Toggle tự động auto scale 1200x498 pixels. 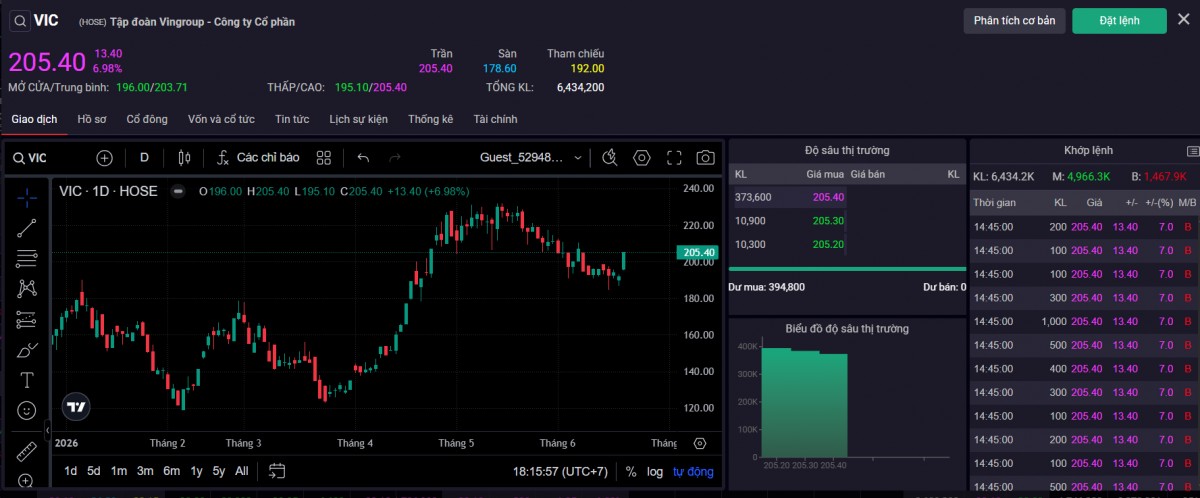693,471
